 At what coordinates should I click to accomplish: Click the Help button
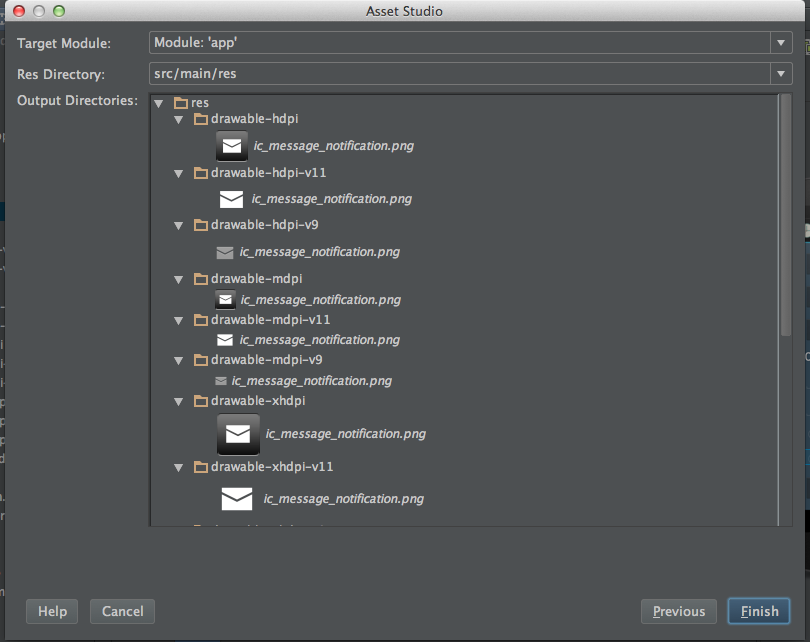[52, 612]
